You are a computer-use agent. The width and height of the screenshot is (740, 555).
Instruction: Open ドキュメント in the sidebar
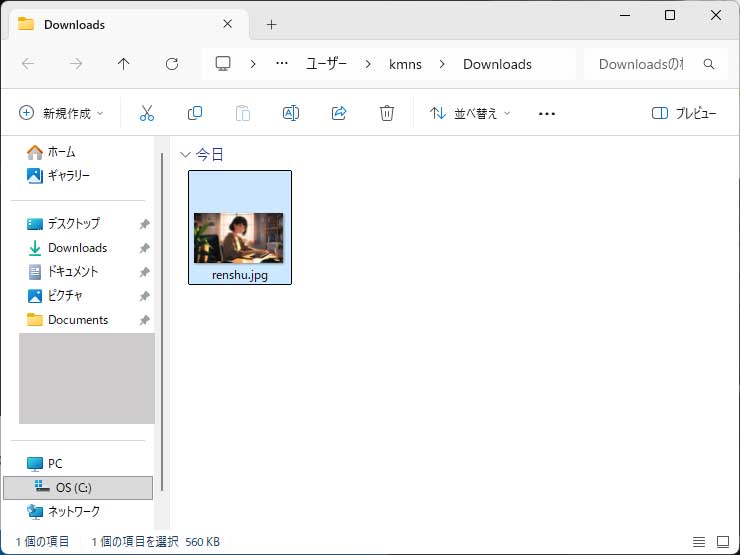click(73, 272)
